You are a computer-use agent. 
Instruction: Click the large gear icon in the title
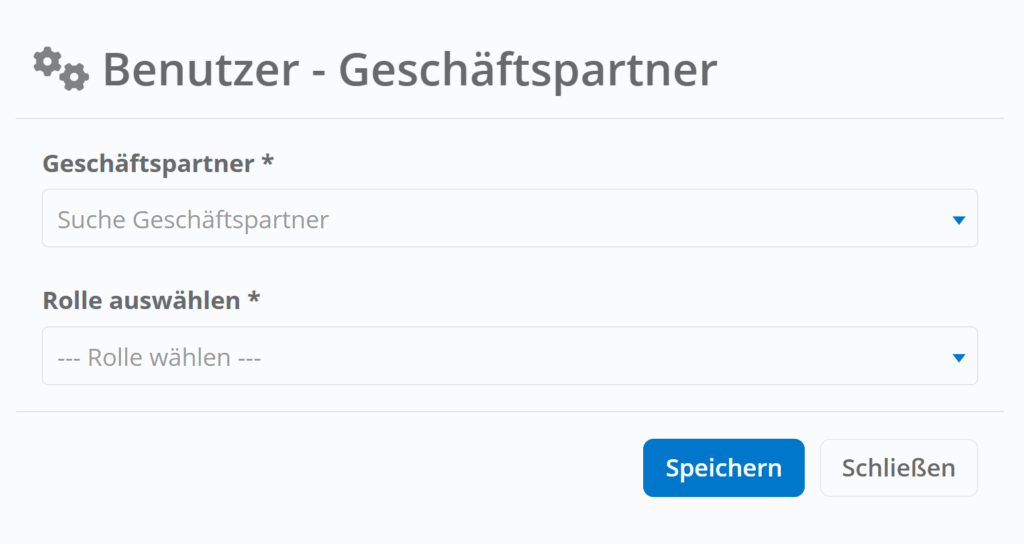click(47, 62)
